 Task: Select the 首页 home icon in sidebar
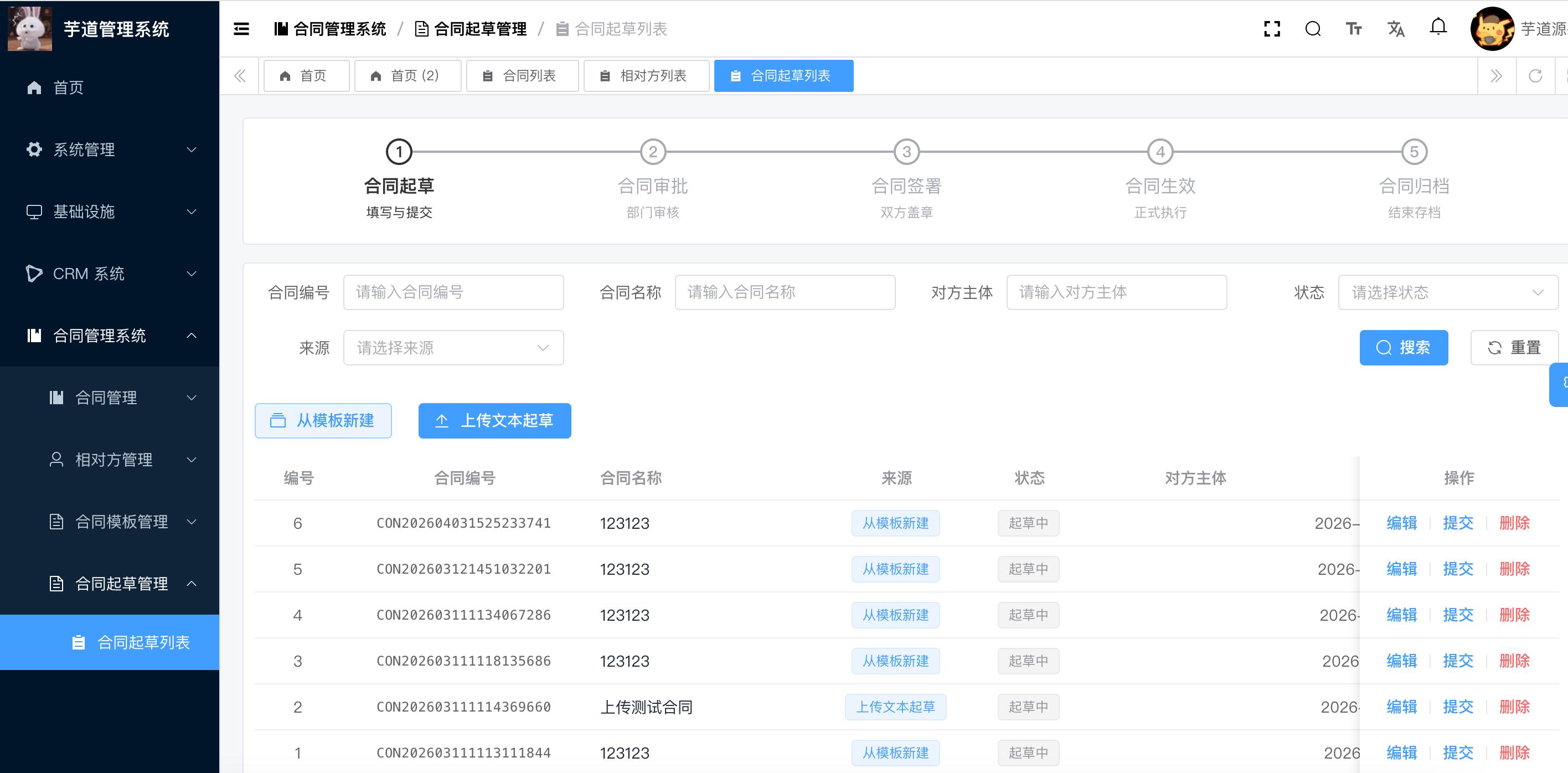pos(34,87)
